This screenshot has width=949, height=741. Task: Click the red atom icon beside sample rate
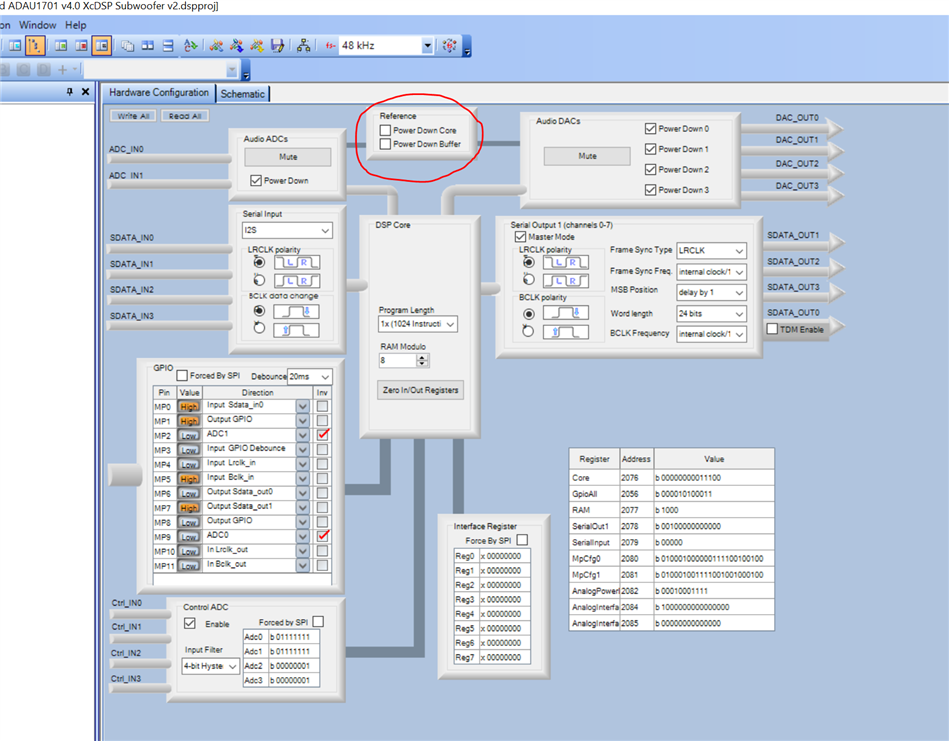tap(450, 45)
